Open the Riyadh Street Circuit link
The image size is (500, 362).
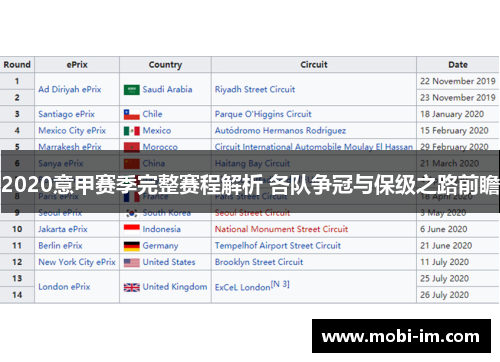(255, 89)
